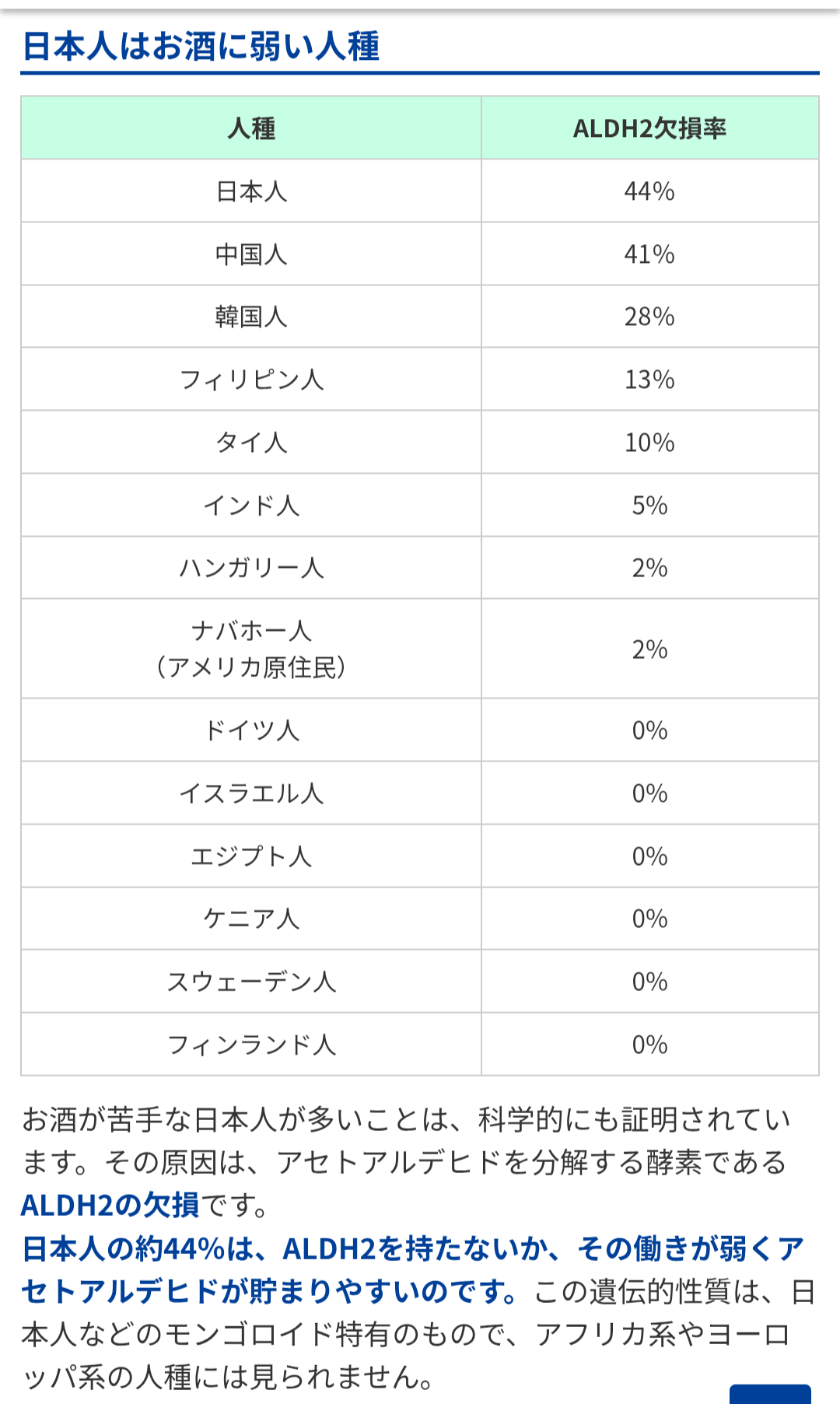
Task: Select the 人種 column header
Action: click(x=251, y=128)
